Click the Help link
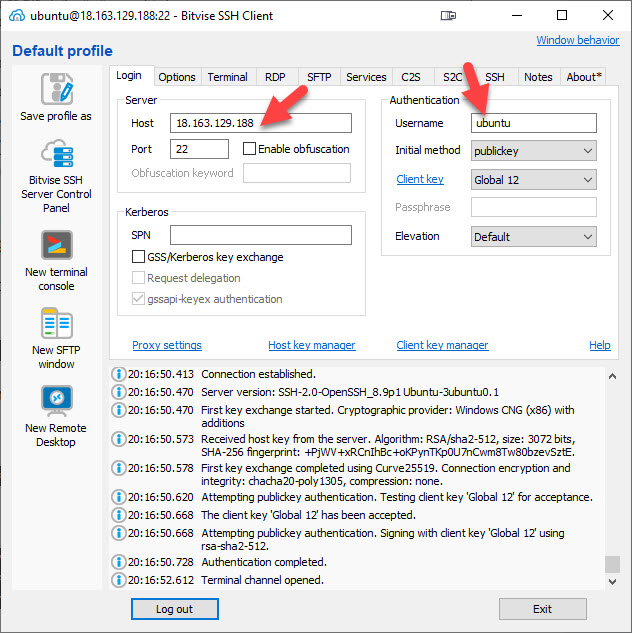This screenshot has height=633, width=632. (600, 345)
